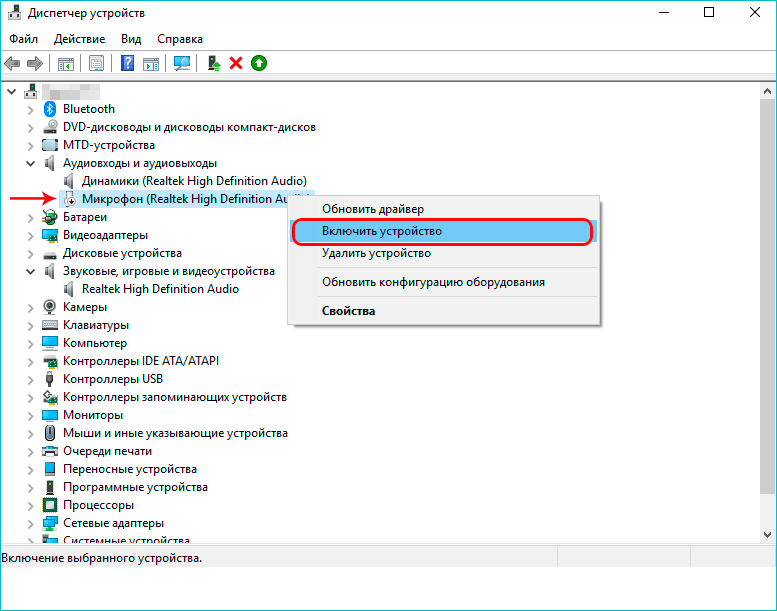The image size is (777, 611).
Task: Choose Удалить устройство in context menu
Action: click(x=444, y=253)
